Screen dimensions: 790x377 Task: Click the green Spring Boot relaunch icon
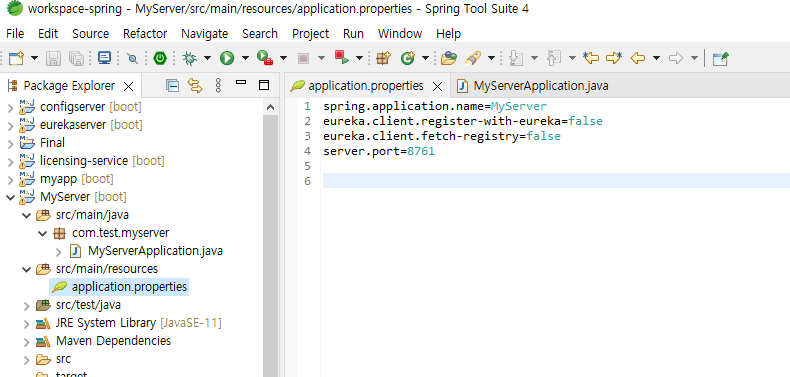(160, 58)
